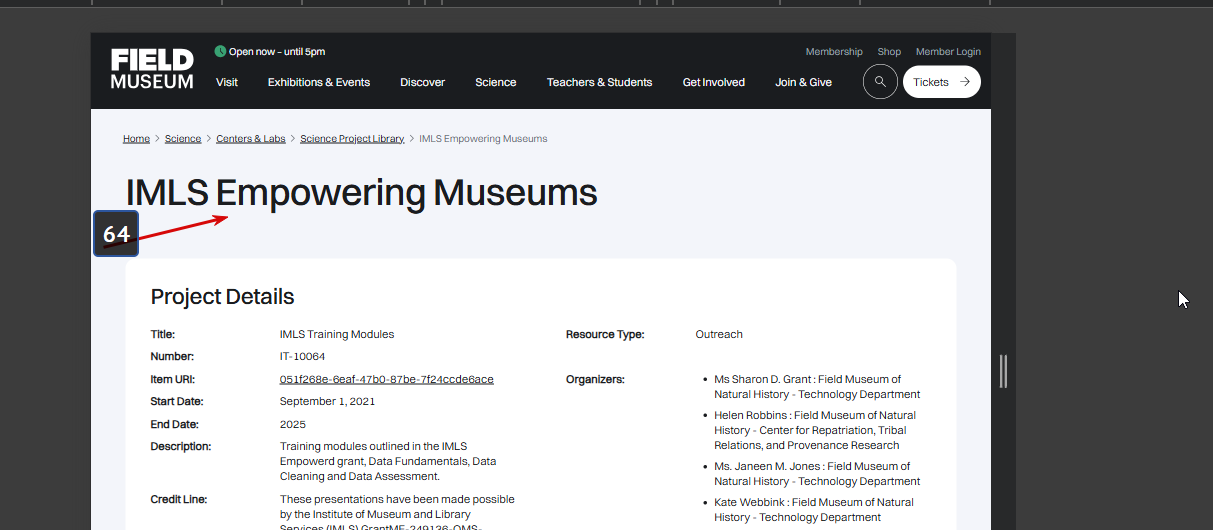Click the vertical panel divider handle

coord(1003,371)
